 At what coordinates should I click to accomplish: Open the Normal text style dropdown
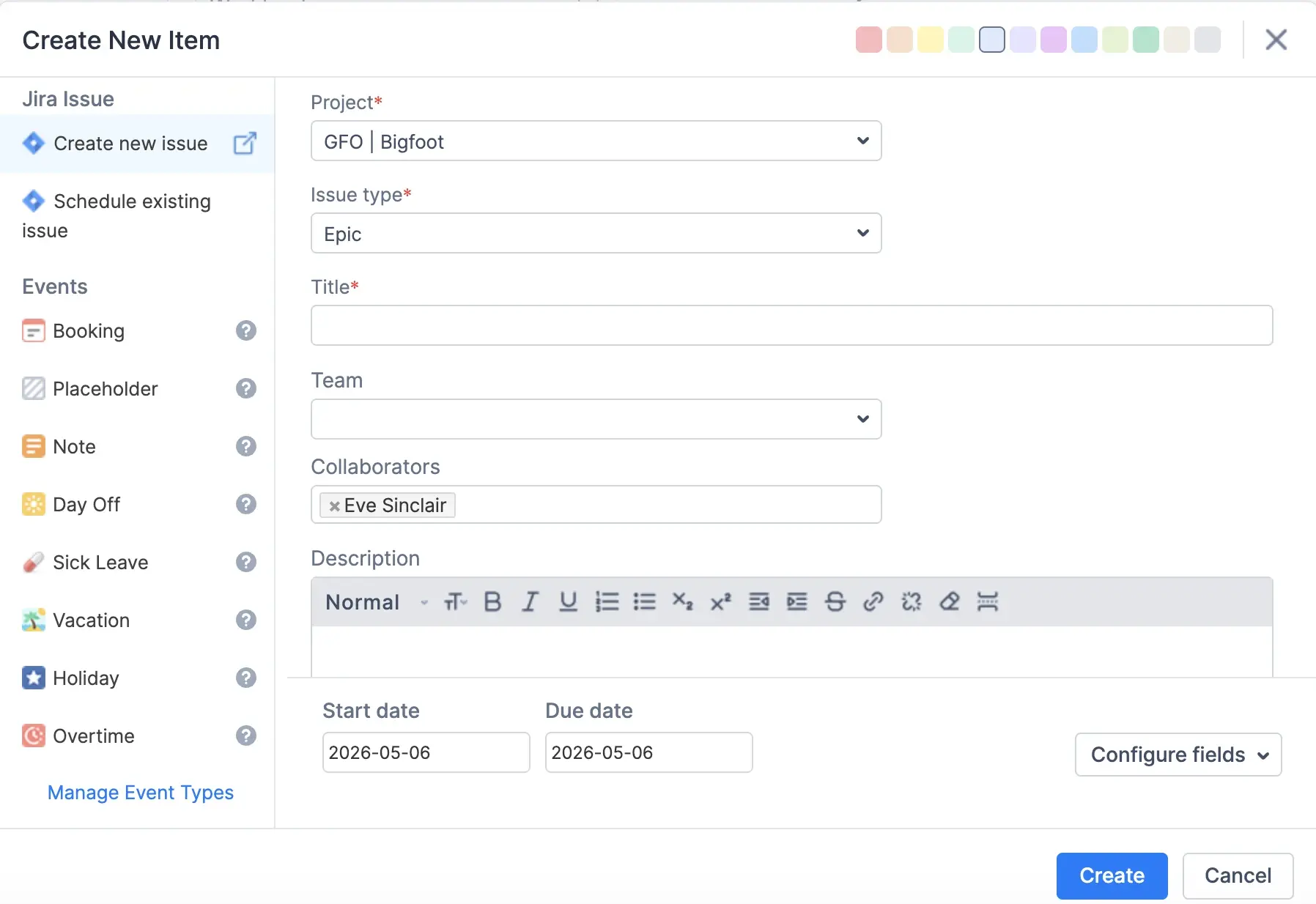tap(377, 602)
